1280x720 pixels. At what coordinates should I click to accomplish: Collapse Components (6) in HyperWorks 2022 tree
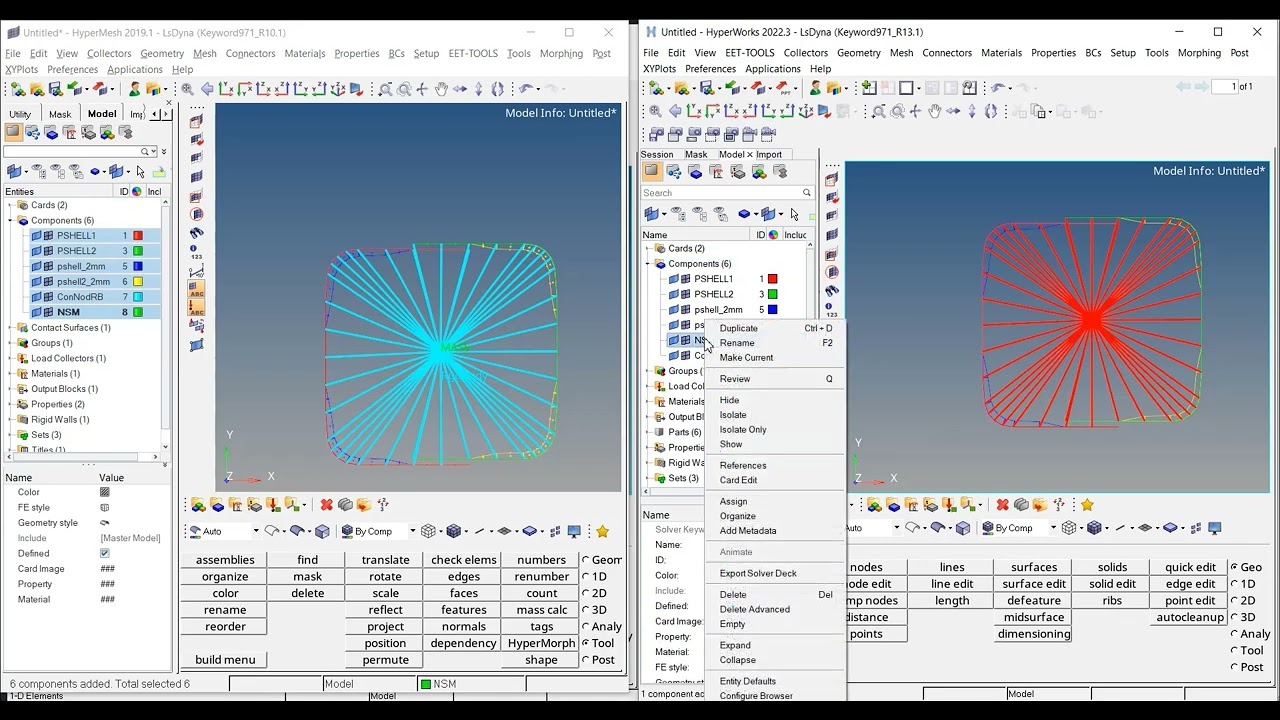pos(648,264)
